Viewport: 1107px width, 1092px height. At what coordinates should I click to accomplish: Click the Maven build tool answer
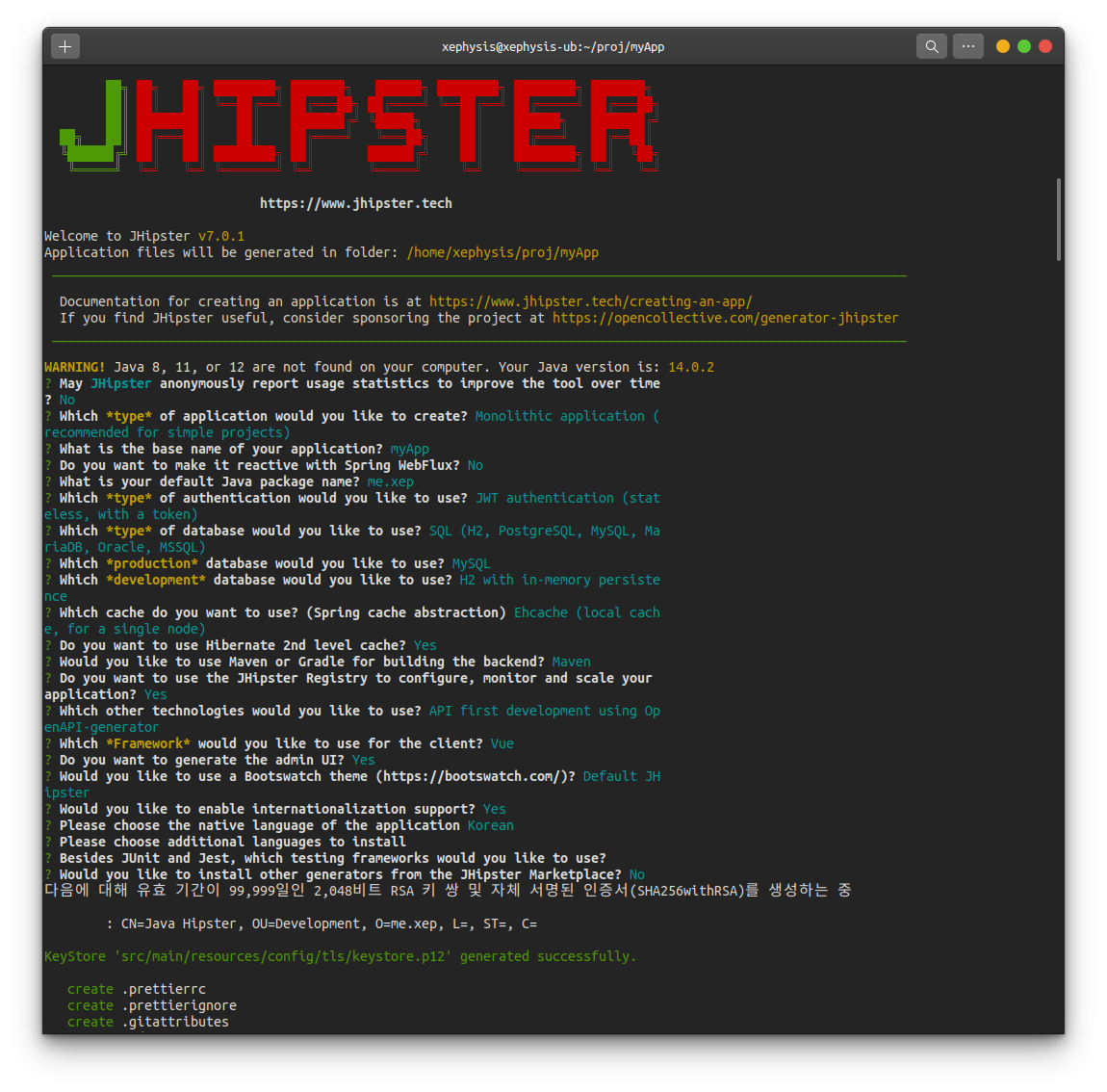(x=571, y=662)
